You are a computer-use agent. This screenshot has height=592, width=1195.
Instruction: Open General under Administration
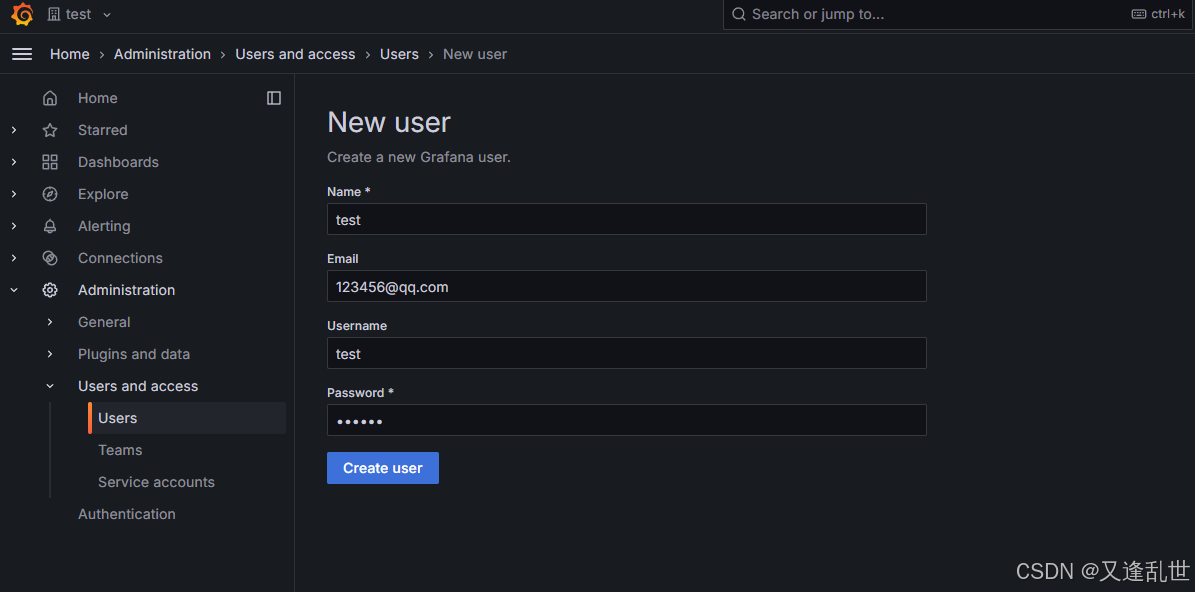pyautogui.click(x=104, y=322)
